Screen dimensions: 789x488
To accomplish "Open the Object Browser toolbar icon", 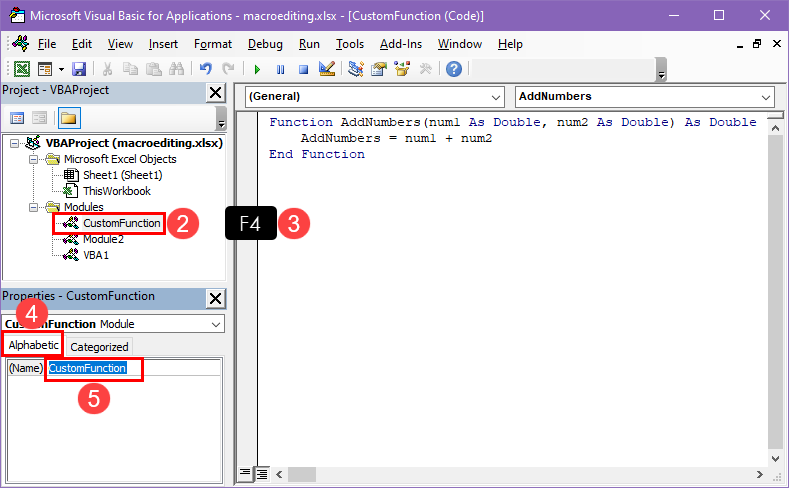I will click(402, 69).
